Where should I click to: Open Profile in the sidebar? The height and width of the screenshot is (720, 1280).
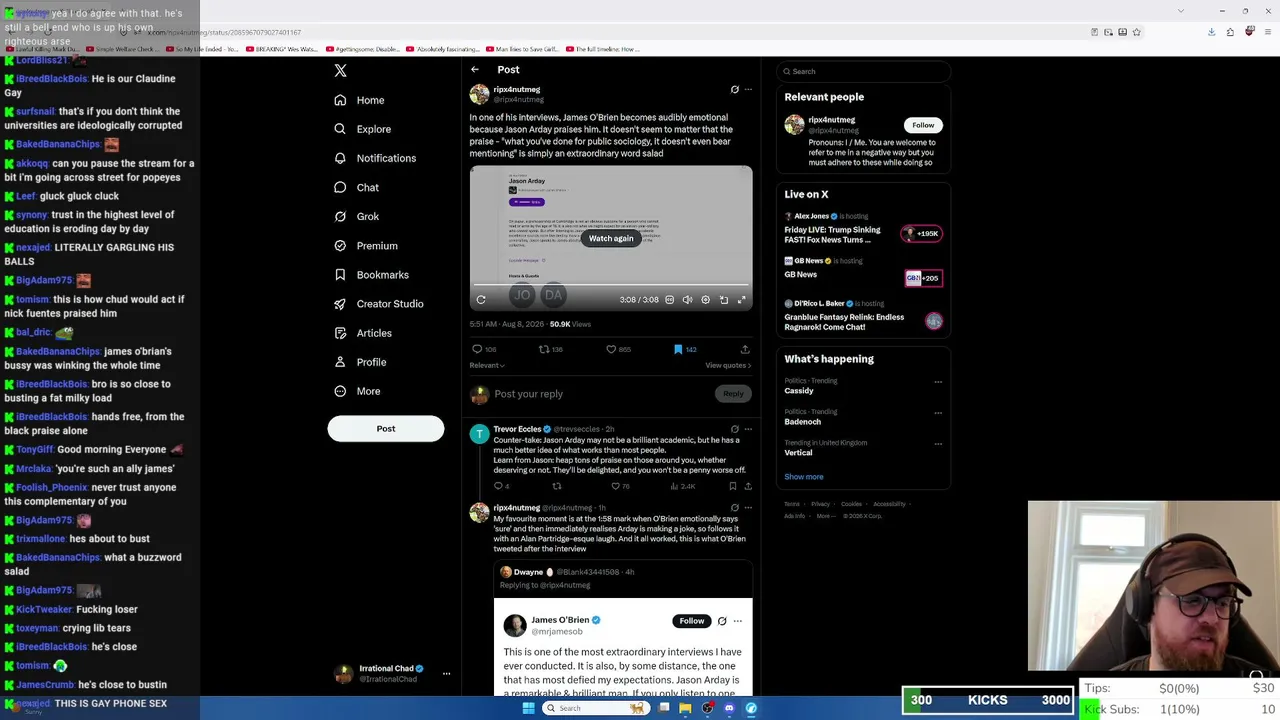coord(360,362)
